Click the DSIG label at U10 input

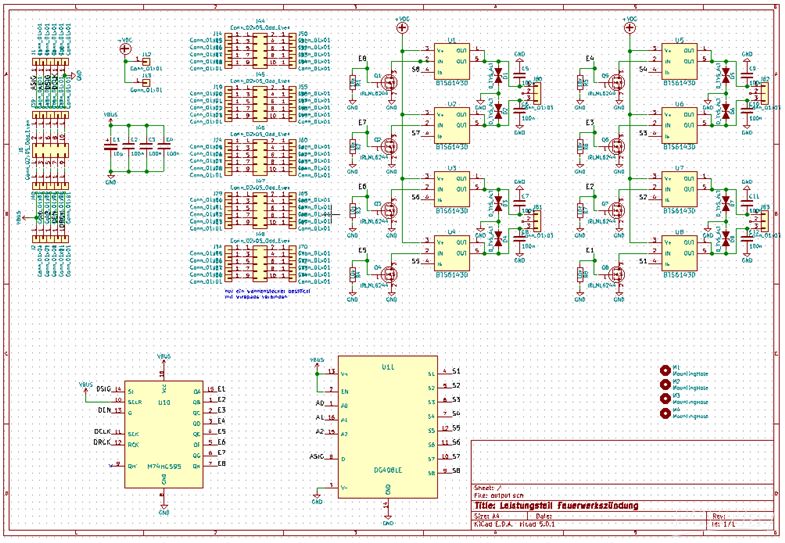[x=104, y=388]
